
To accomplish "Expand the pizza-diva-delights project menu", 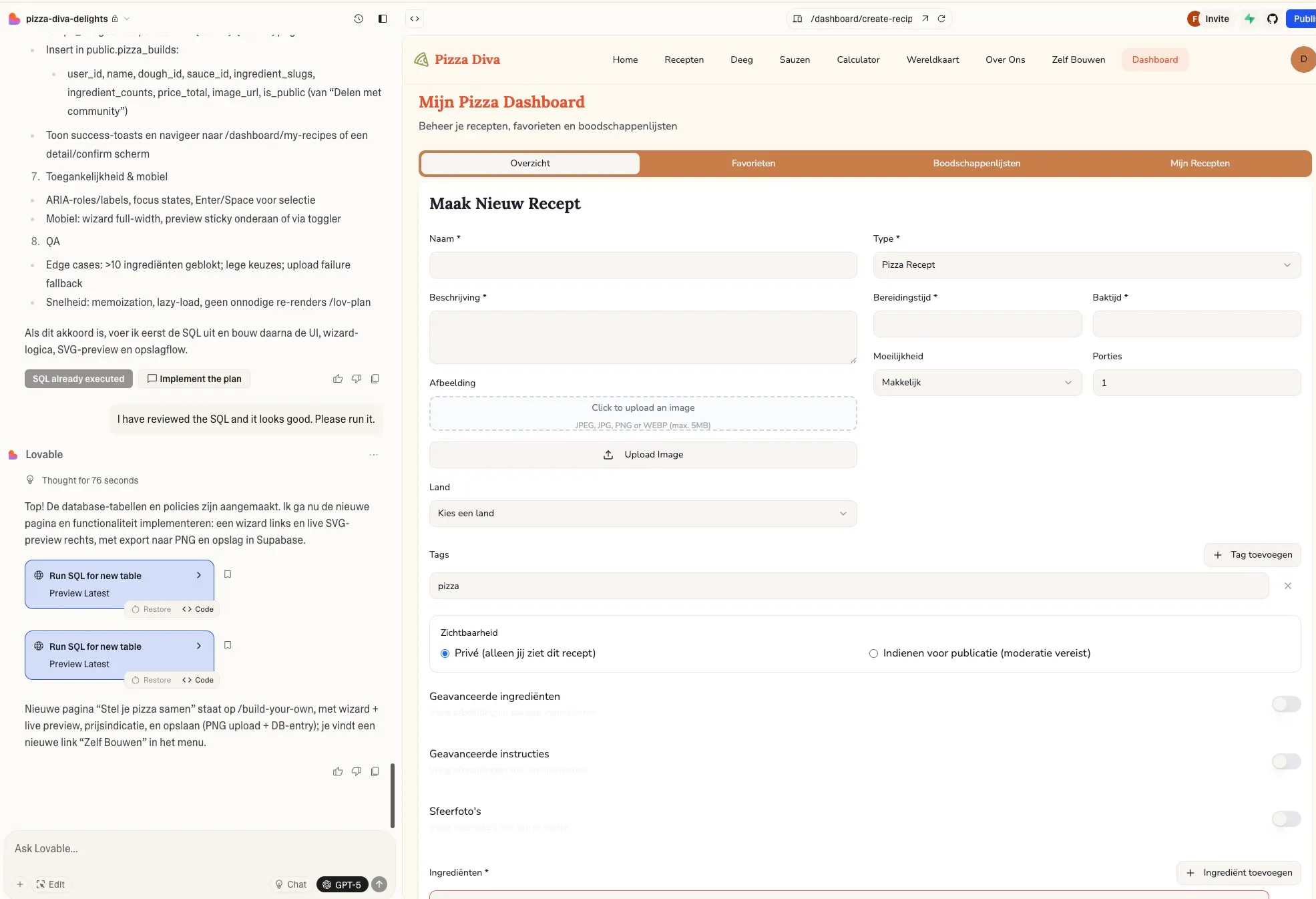I will coord(77,19).
